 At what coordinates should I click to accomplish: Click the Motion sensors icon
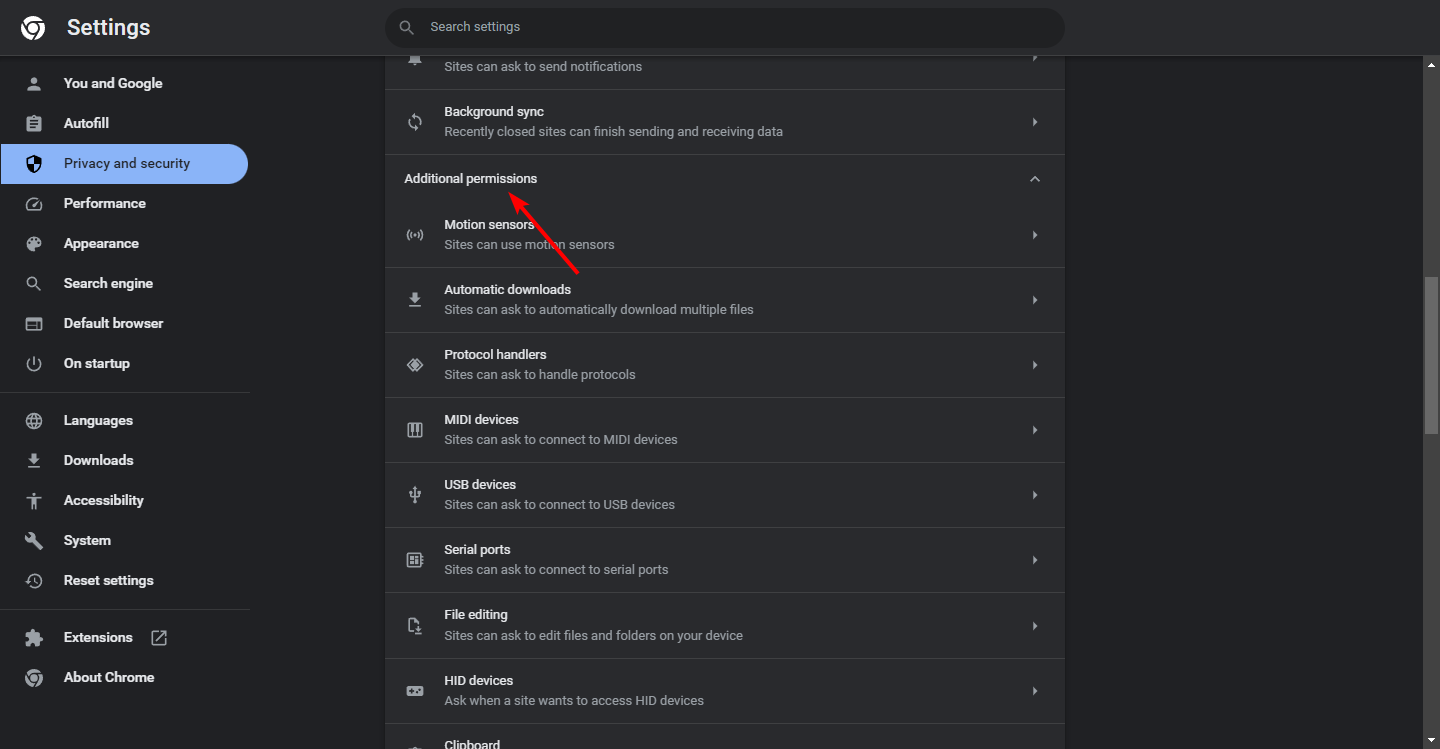click(x=415, y=235)
